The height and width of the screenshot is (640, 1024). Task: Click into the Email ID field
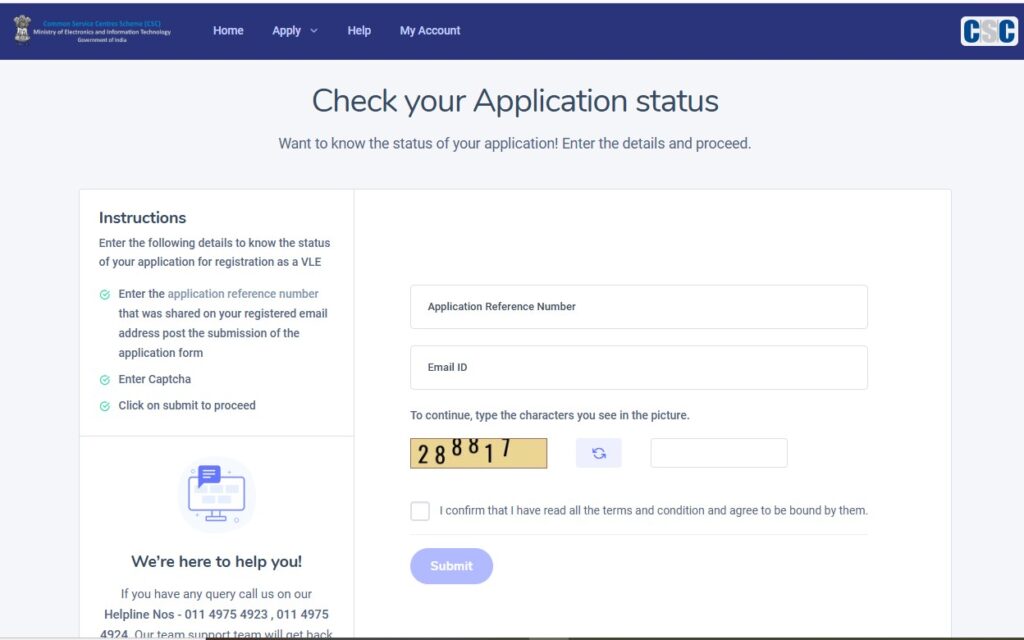638,367
